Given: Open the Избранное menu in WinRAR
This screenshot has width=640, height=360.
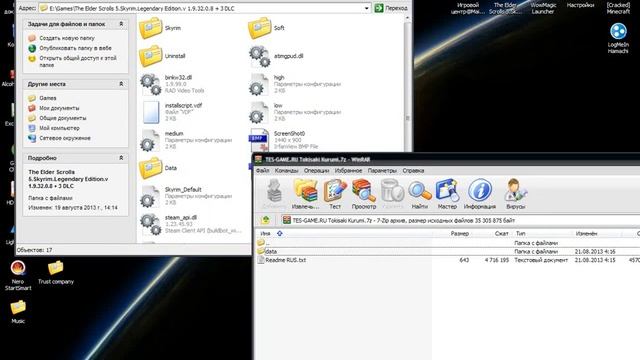Looking at the screenshot, I should tap(348, 171).
